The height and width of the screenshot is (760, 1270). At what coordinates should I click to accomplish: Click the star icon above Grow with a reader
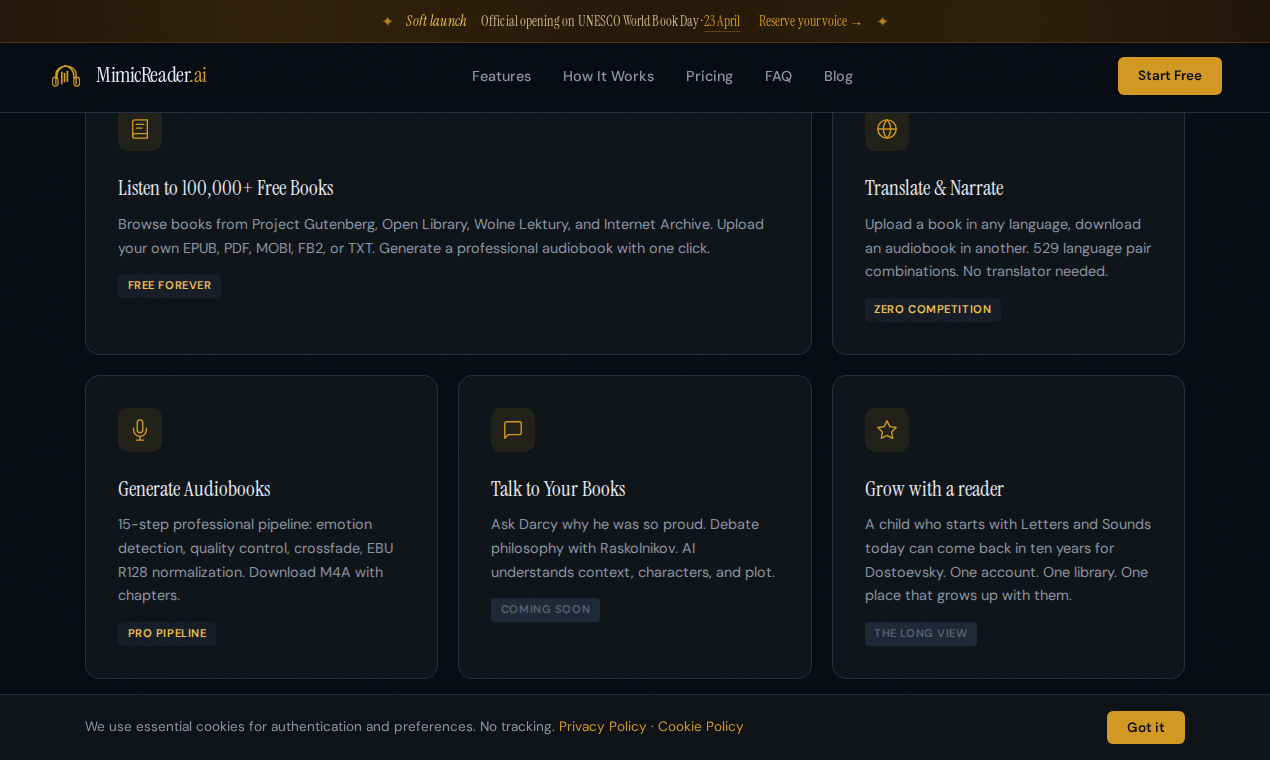coord(887,430)
